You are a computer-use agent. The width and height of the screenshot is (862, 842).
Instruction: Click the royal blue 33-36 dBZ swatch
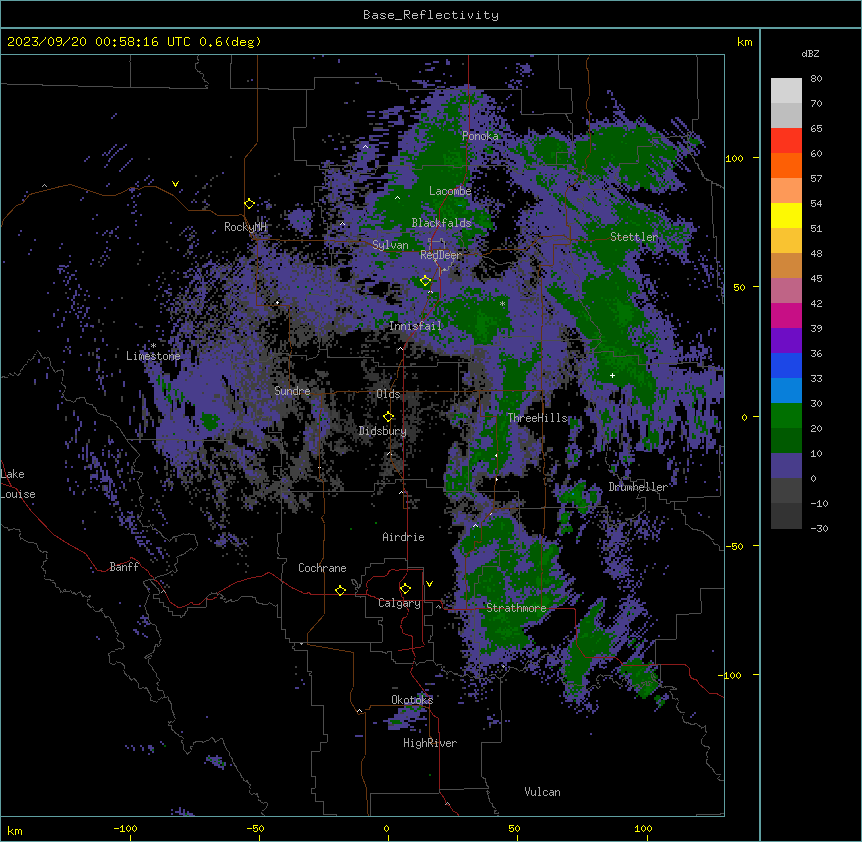click(x=786, y=365)
